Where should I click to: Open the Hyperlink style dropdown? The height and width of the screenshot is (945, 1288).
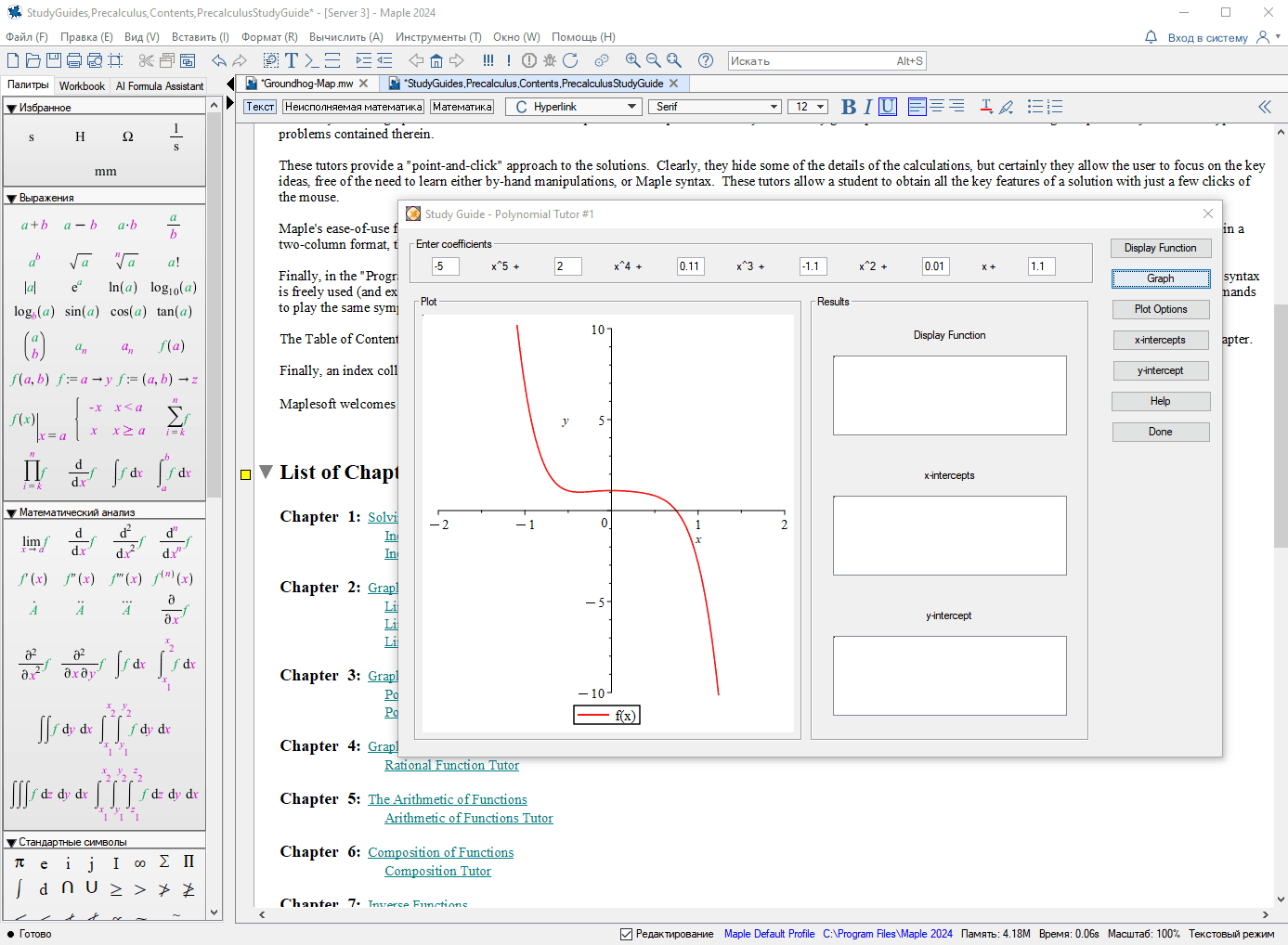click(x=574, y=107)
